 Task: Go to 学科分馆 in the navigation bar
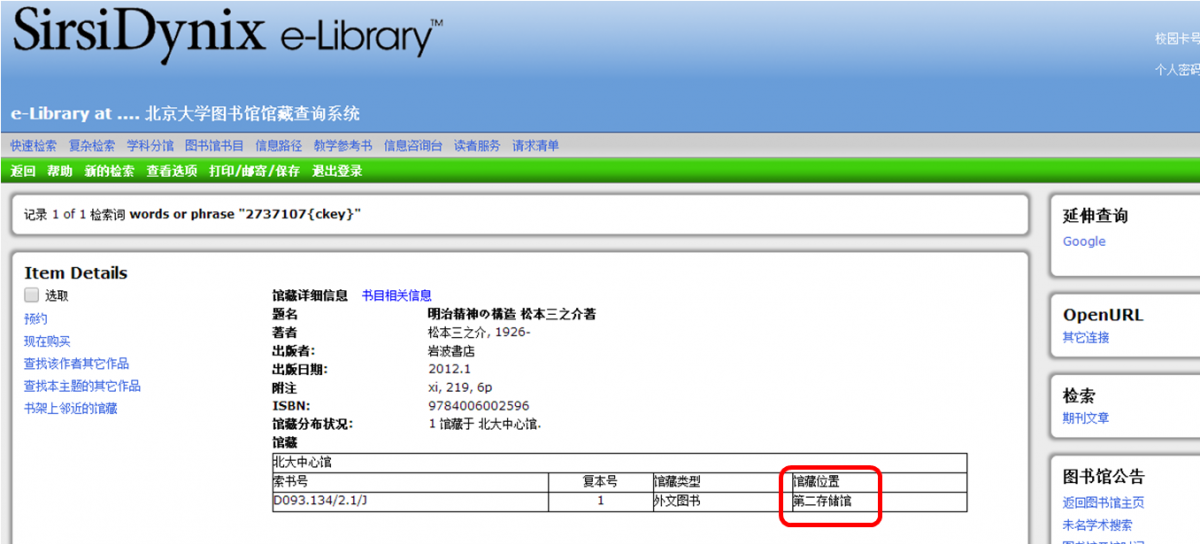pos(150,146)
